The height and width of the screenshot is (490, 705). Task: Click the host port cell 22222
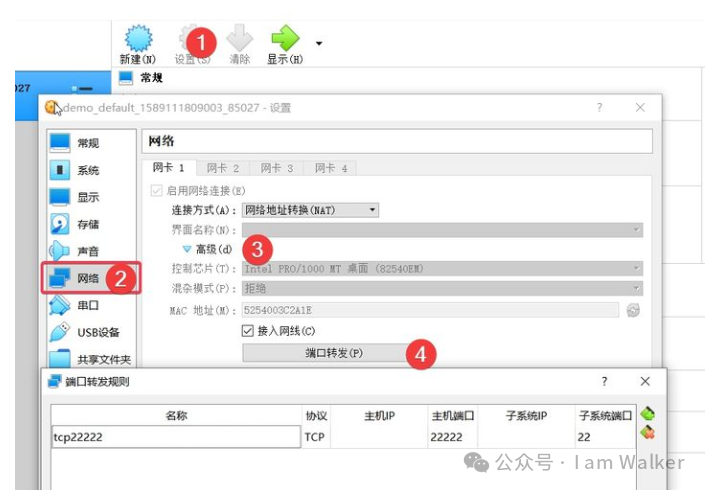(x=452, y=437)
